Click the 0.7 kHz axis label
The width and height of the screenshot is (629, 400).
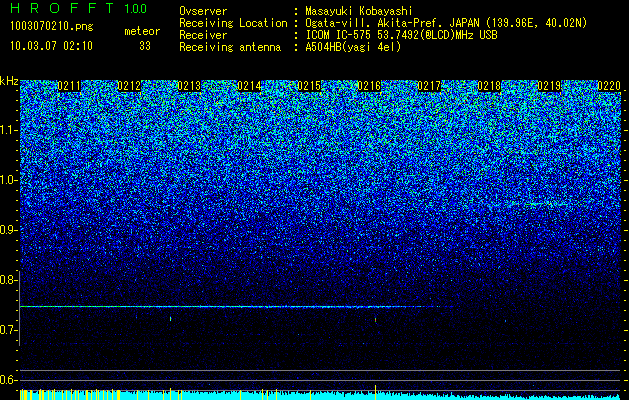[x=8, y=330]
